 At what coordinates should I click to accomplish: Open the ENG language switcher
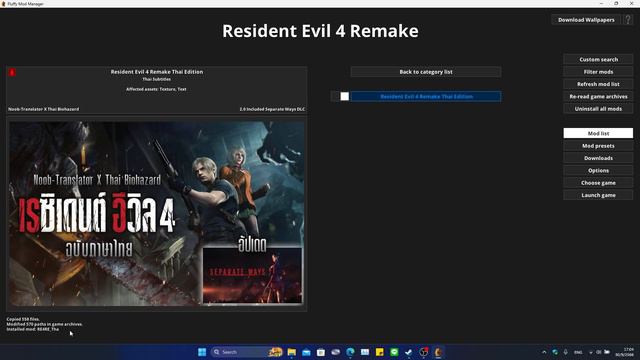578,352
